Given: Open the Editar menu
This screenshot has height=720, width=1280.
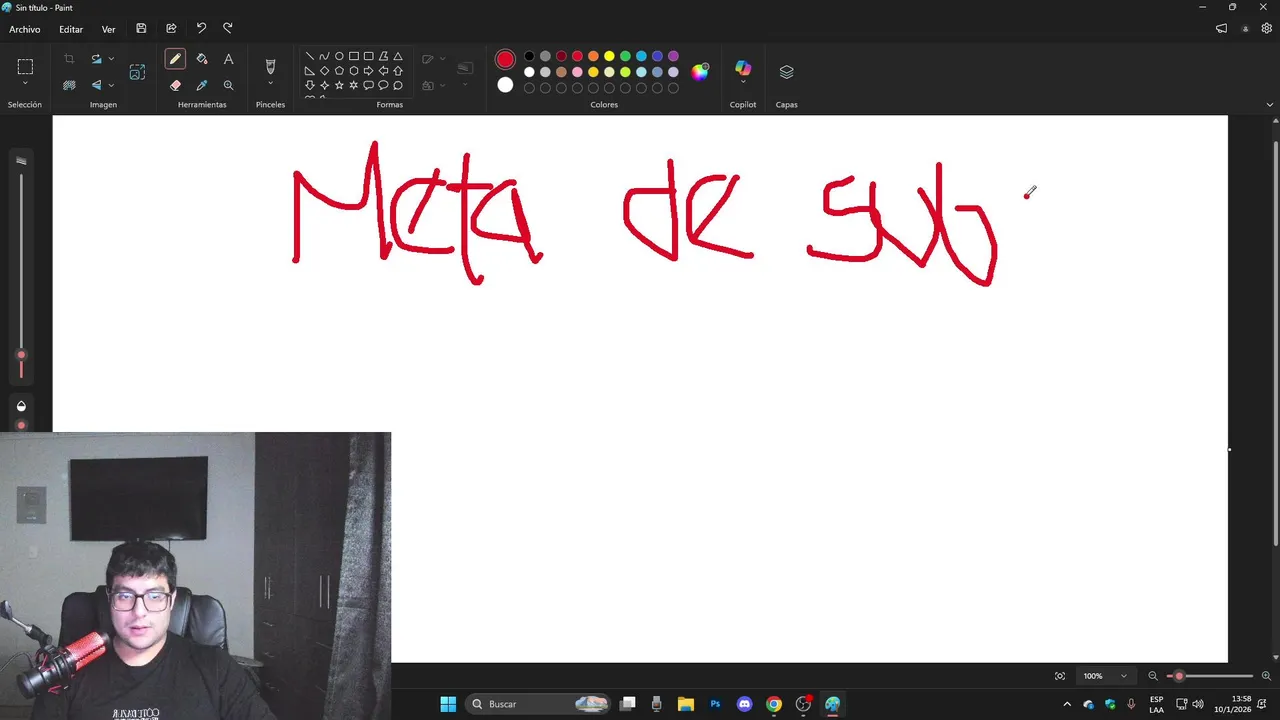Looking at the screenshot, I should 71,29.
